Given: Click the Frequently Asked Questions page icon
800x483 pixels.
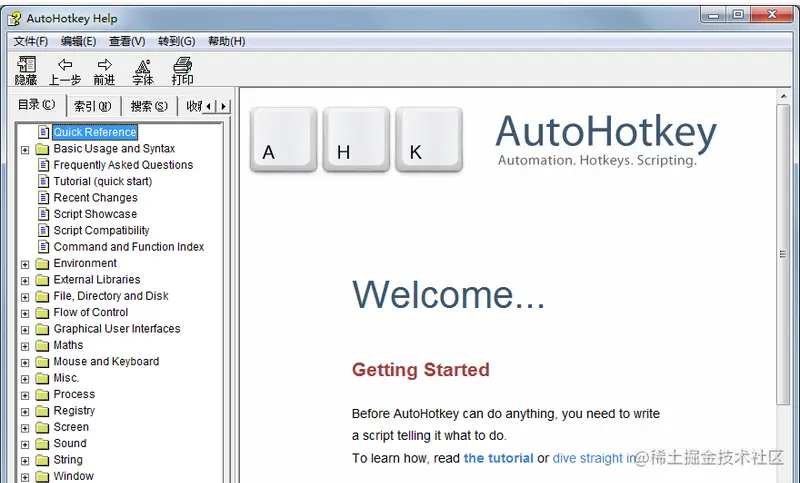Looking at the screenshot, I should [x=44, y=165].
